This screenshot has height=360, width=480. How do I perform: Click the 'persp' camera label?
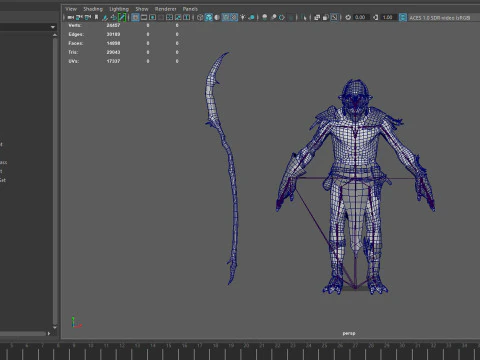[x=349, y=333]
